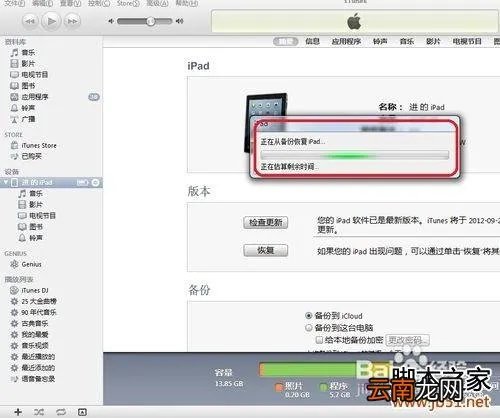Enable the 给本地备份加密 checkbox
The width and height of the screenshot is (500, 418).
coord(319,340)
